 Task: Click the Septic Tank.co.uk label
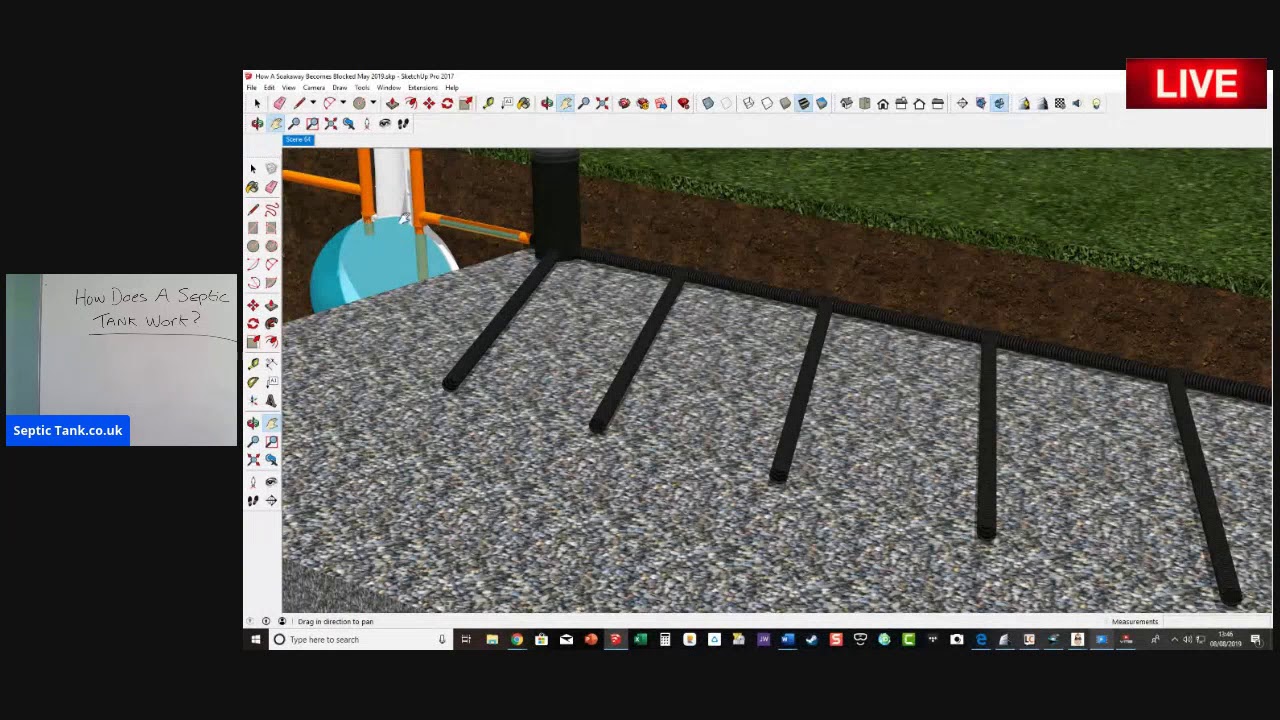point(68,431)
